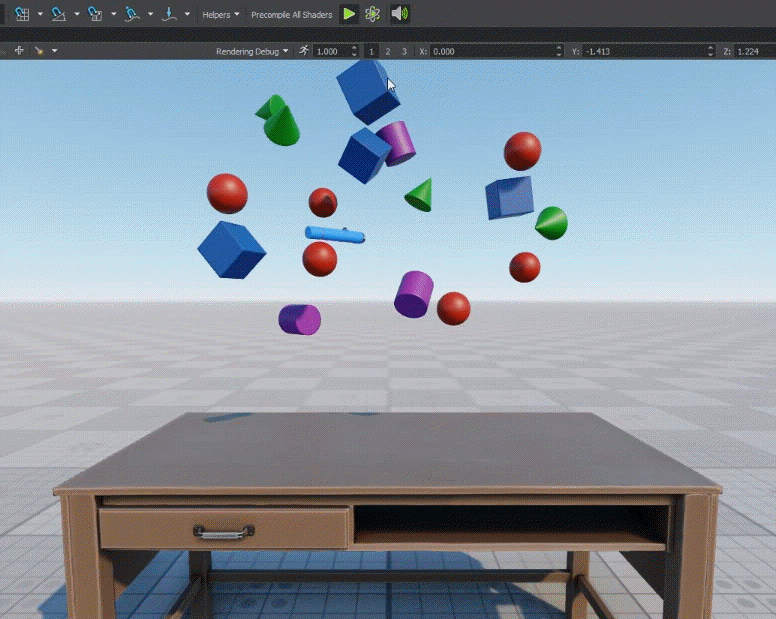Open the grid snap options dropdown arrow

(40, 14)
